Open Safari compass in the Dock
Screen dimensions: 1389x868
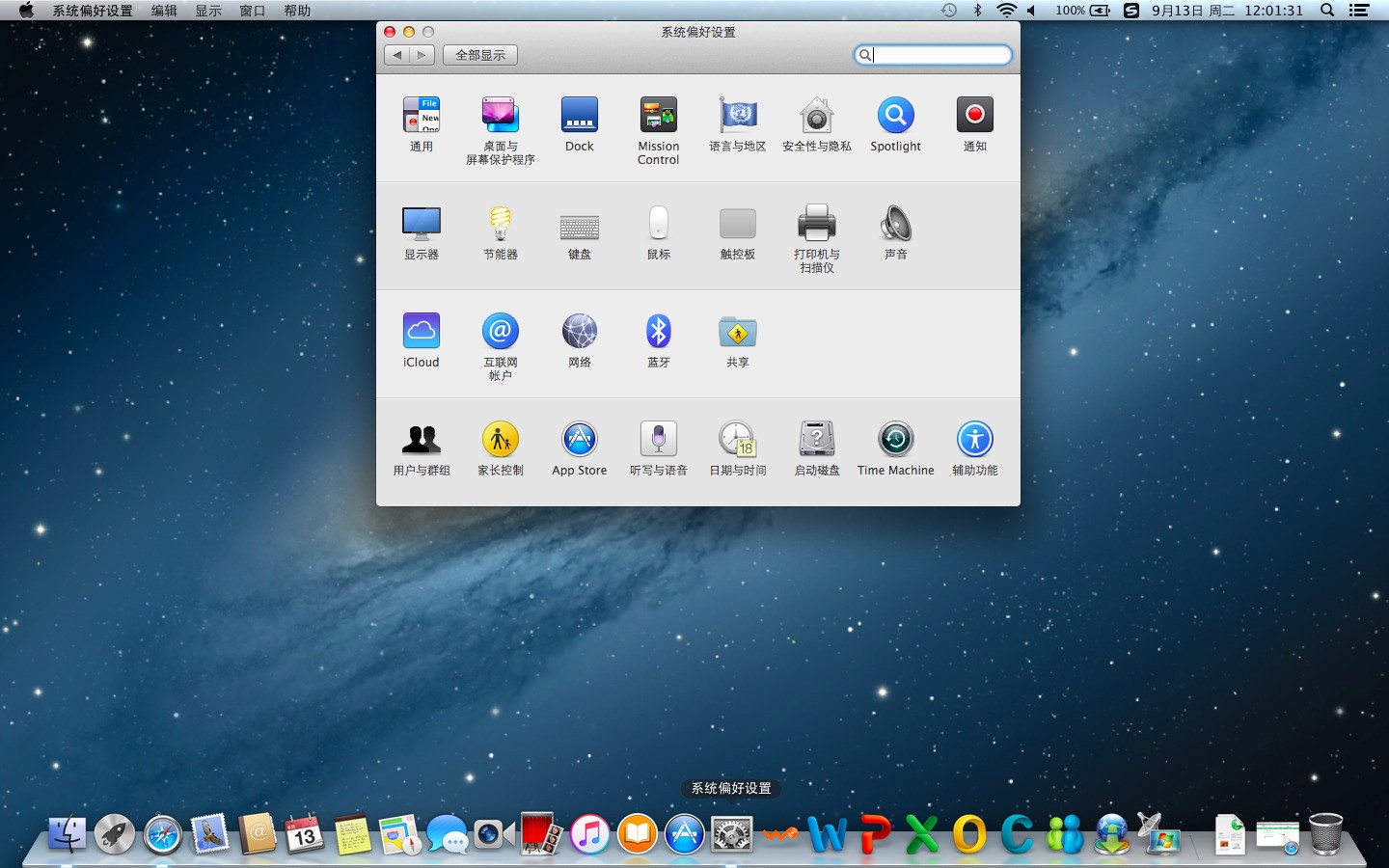click(x=162, y=834)
